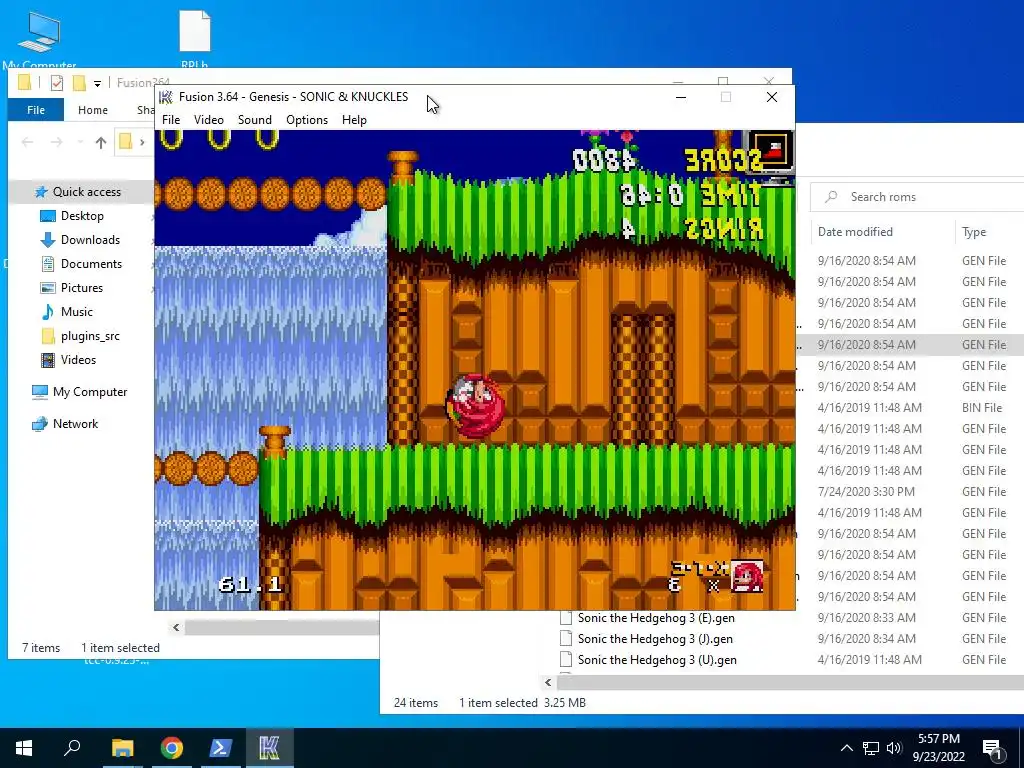This screenshot has height=768, width=1024.
Task: Click the Forward arrow in Explorer toolbar
Action: 57,142
